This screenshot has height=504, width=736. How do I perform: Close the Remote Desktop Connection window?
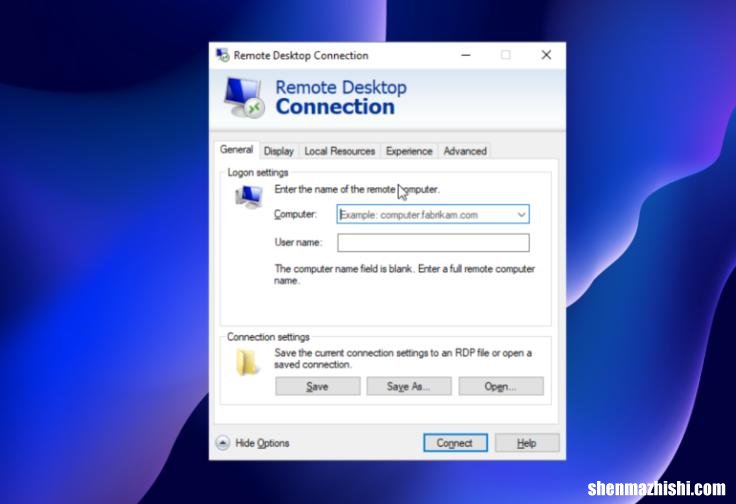coord(546,55)
